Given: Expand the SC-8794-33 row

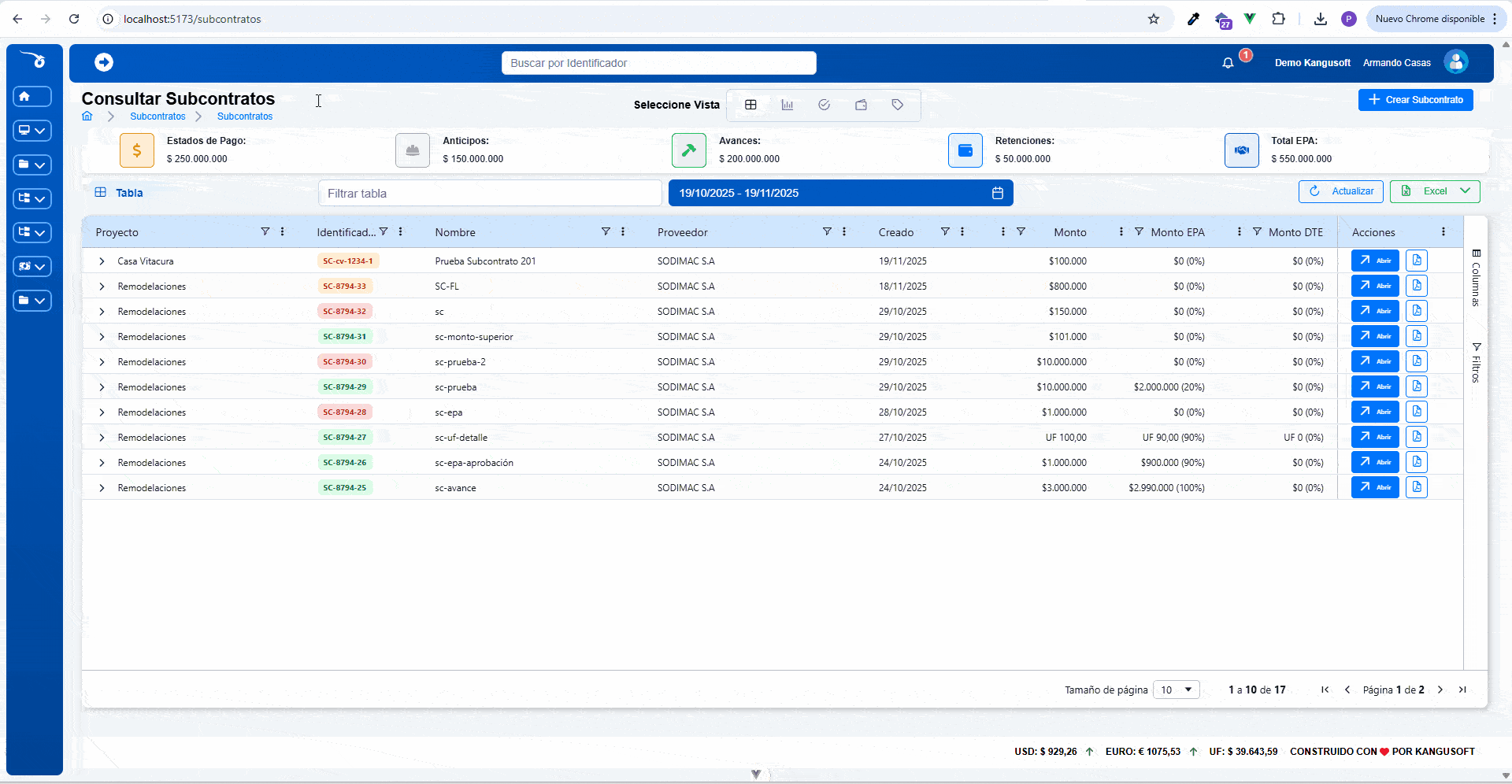Looking at the screenshot, I should coord(102,287).
